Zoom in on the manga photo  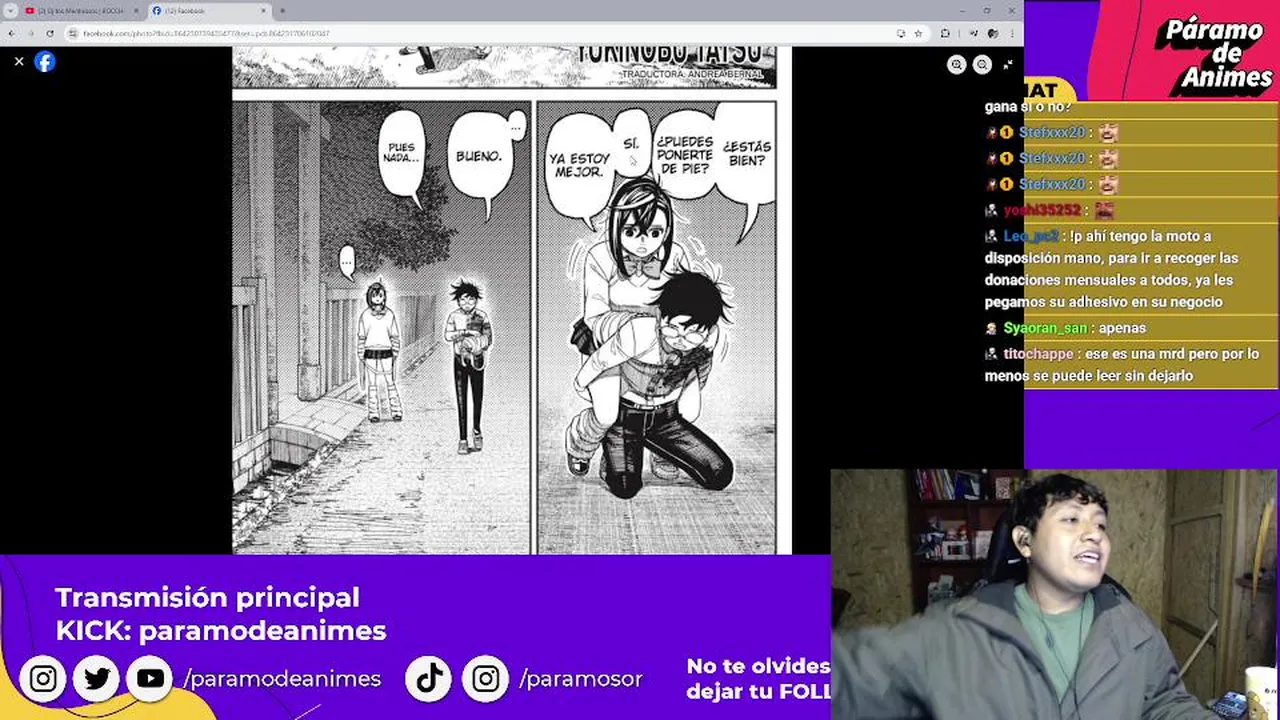coord(957,64)
